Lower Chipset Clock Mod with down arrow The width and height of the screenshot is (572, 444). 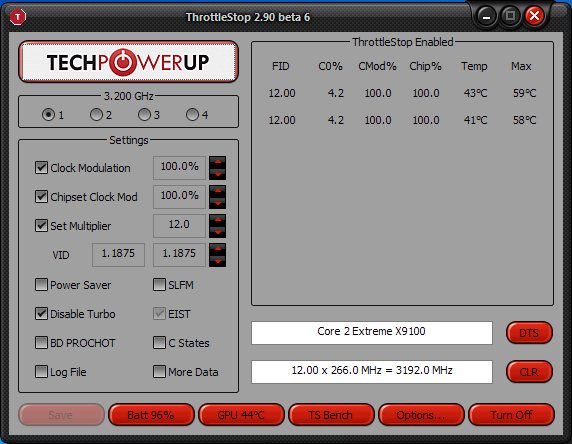tap(217, 203)
